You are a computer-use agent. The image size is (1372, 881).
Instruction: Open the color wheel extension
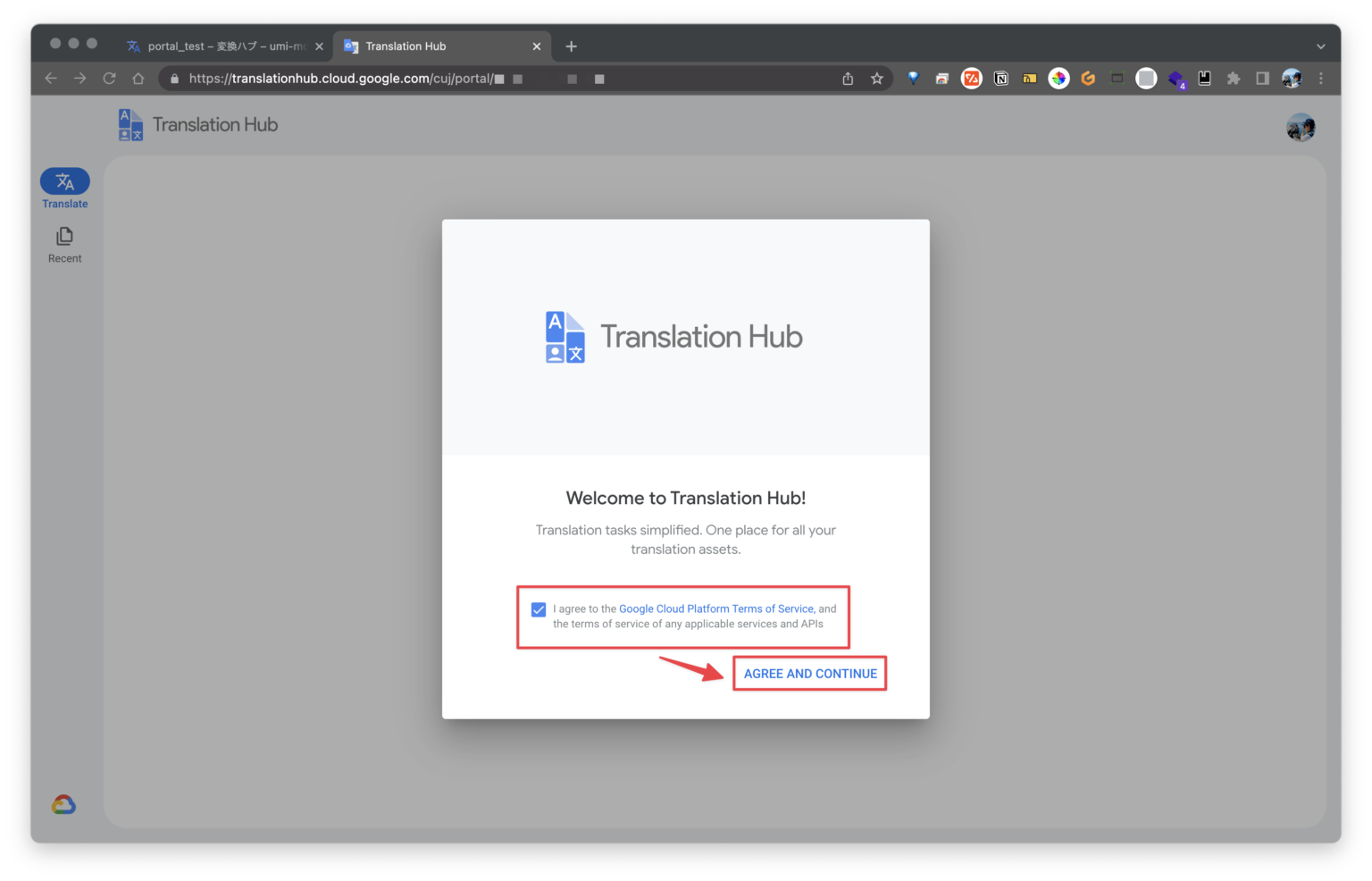[x=1058, y=78]
